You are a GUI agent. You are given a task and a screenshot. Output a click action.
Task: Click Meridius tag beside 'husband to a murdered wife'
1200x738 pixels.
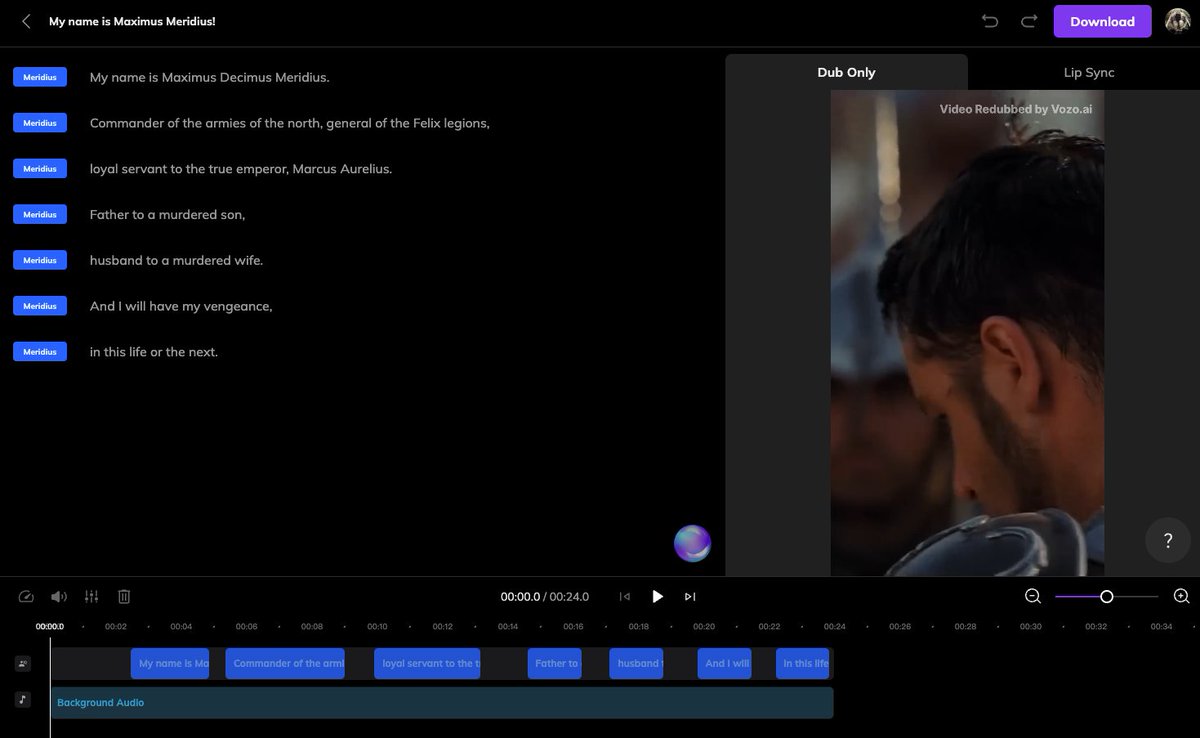click(x=40, y=260)
